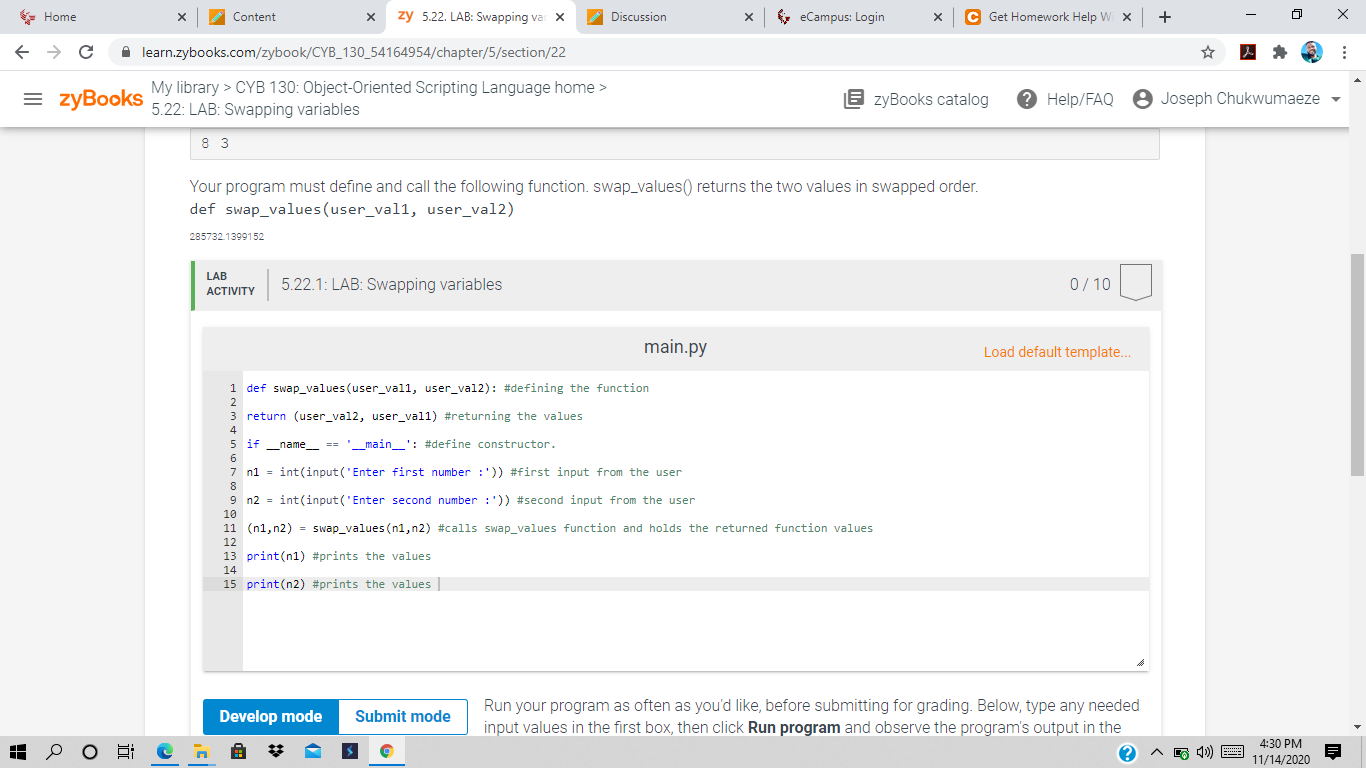Open the Windows notification center

coord(1333,751)
